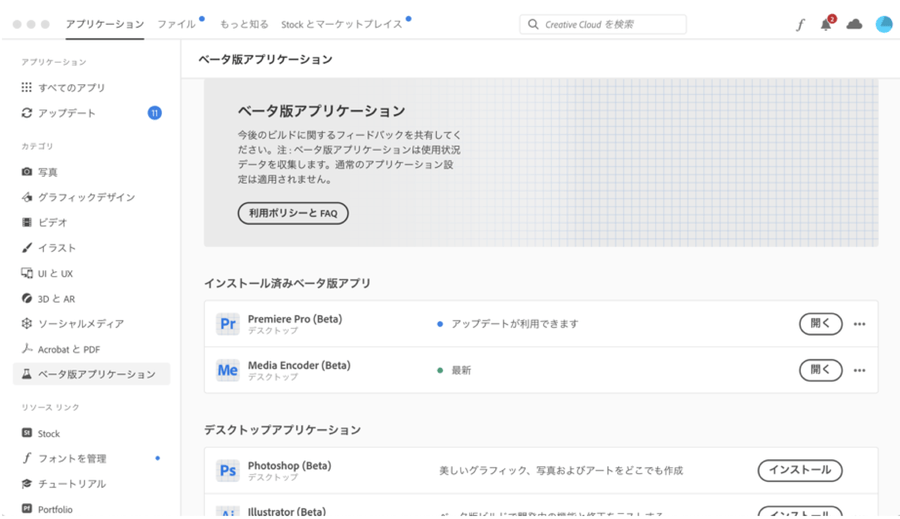Switch to the ファイル tab
900x519 pixels.
coord(177,24)
